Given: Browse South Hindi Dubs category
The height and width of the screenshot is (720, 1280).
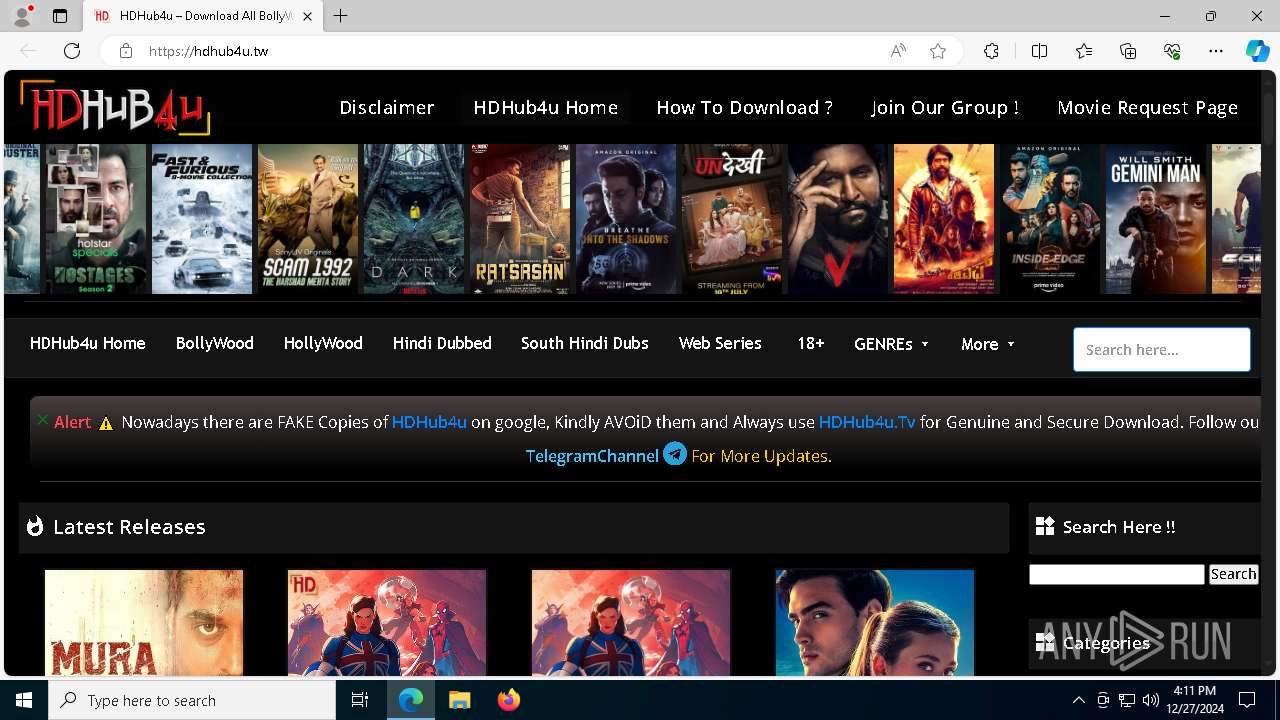Looking at the screenshot, I should point(585,343).
